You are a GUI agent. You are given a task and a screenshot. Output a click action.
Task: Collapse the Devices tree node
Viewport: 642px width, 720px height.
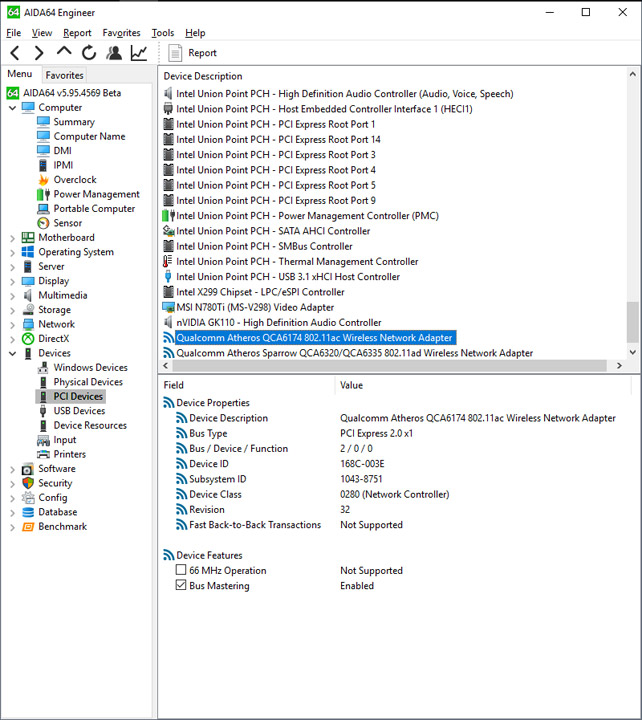(x=12, y=354)
